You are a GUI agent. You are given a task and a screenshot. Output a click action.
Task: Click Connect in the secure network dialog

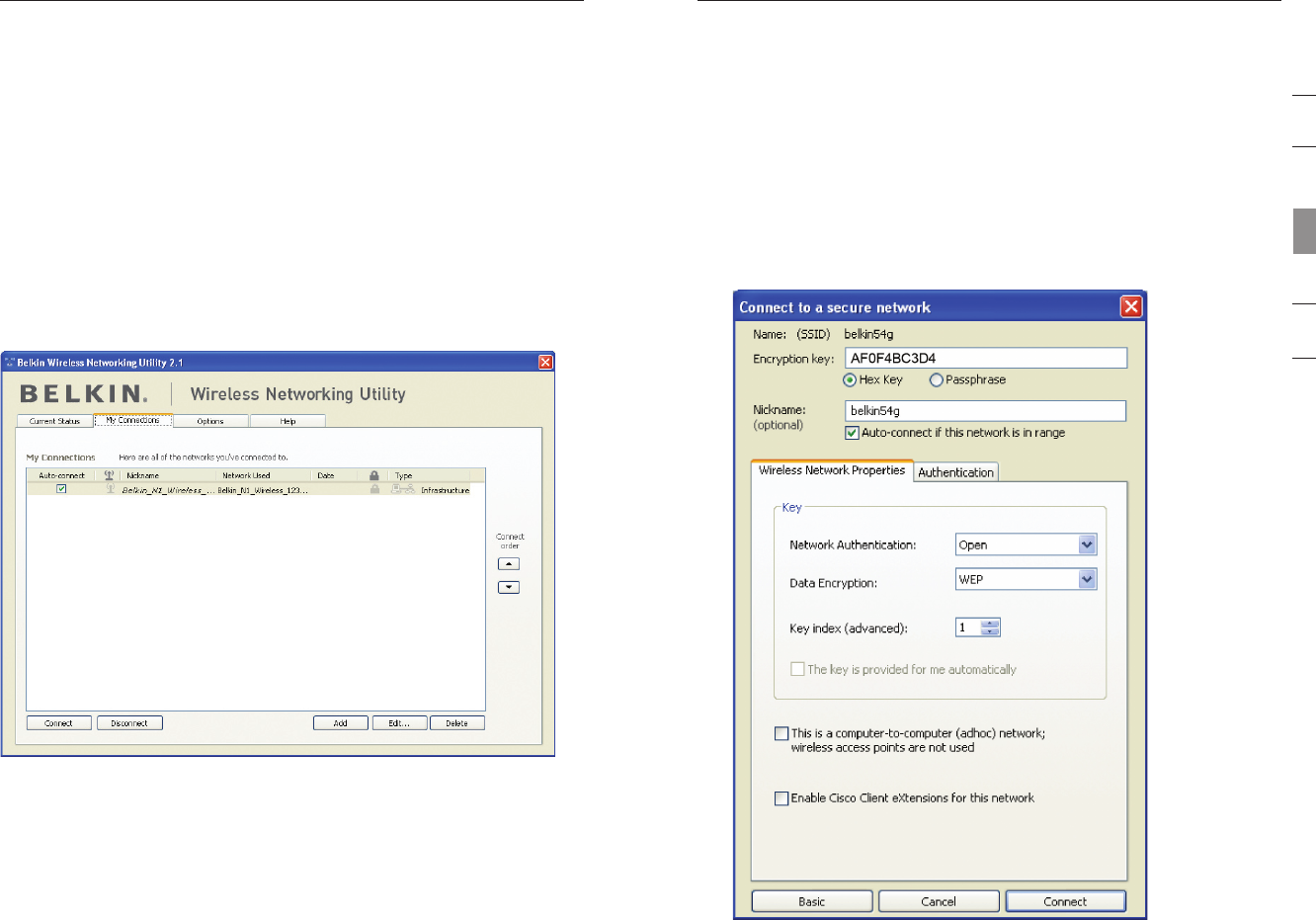(1065, 901)
